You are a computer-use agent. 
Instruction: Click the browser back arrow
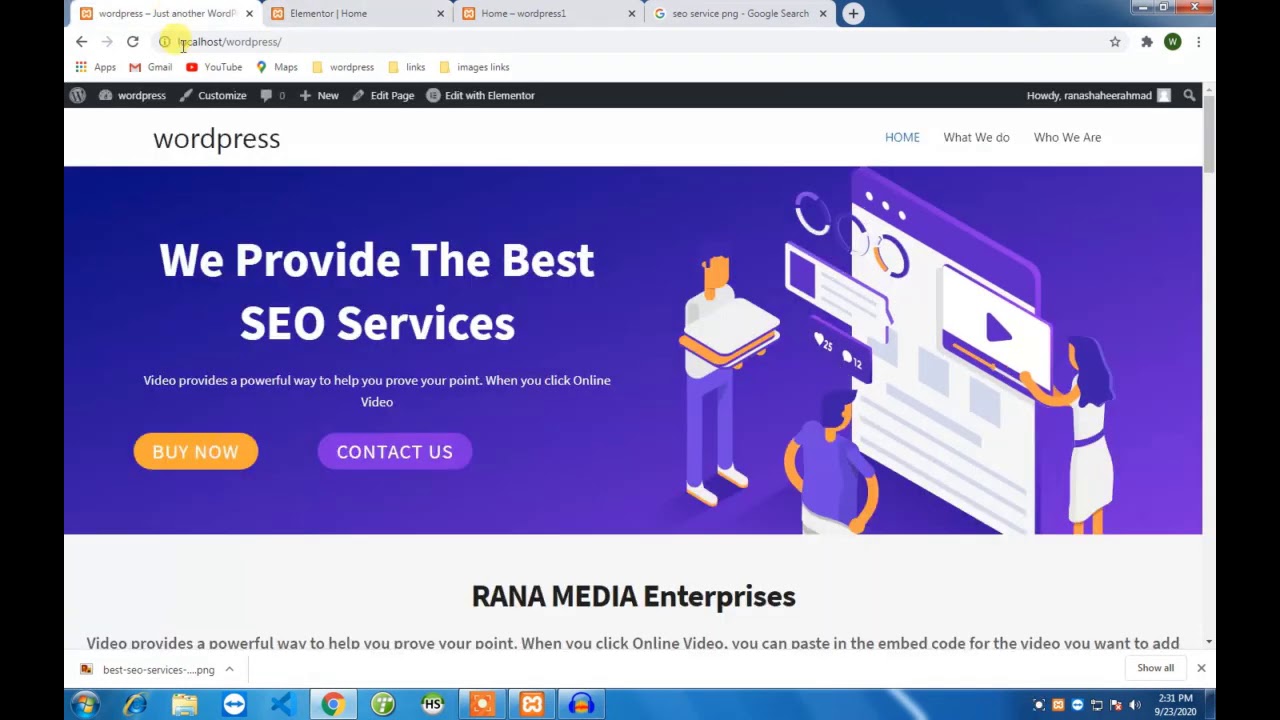[x=81, y=42]
